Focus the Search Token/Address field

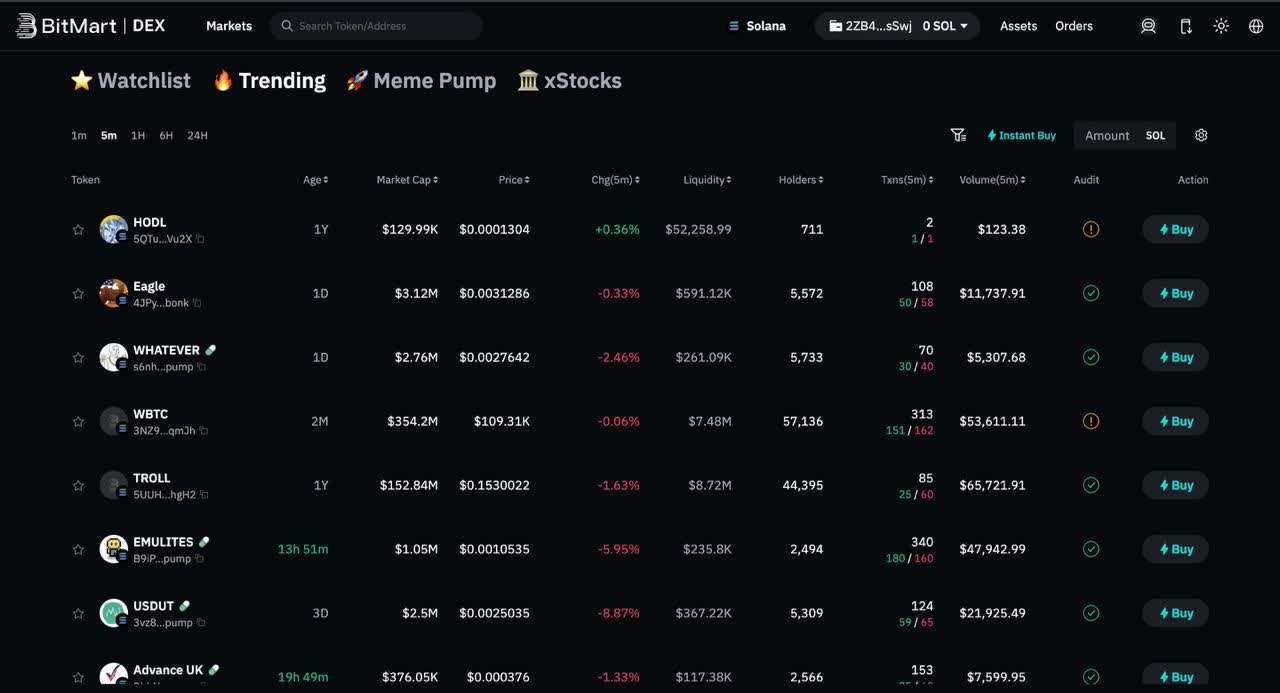click(x=376, y=26)
